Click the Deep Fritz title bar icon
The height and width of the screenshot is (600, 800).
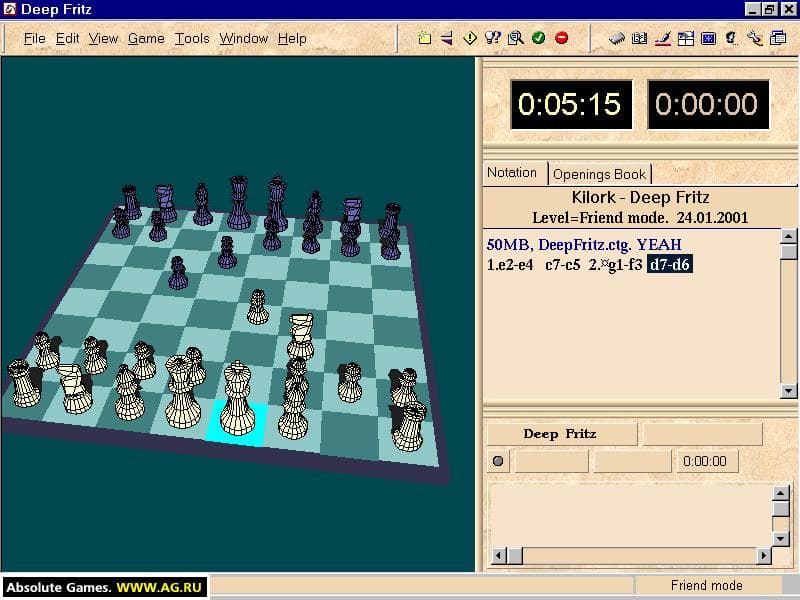click(9, 9)
